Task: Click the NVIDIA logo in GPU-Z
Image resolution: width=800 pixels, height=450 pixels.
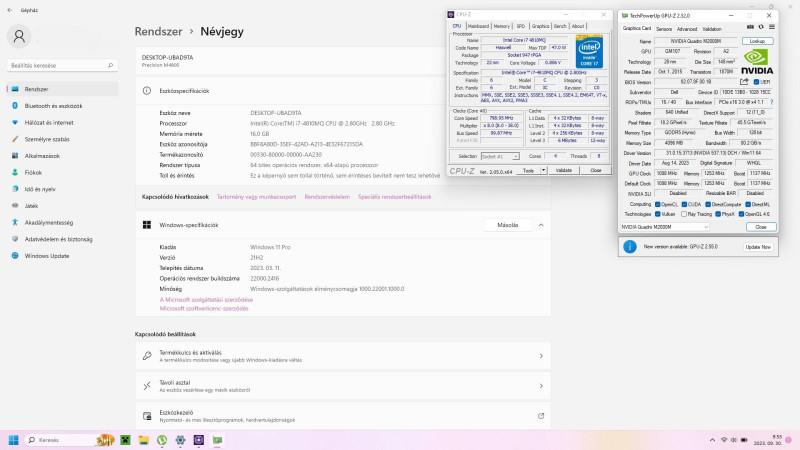Action: point(757,62)
